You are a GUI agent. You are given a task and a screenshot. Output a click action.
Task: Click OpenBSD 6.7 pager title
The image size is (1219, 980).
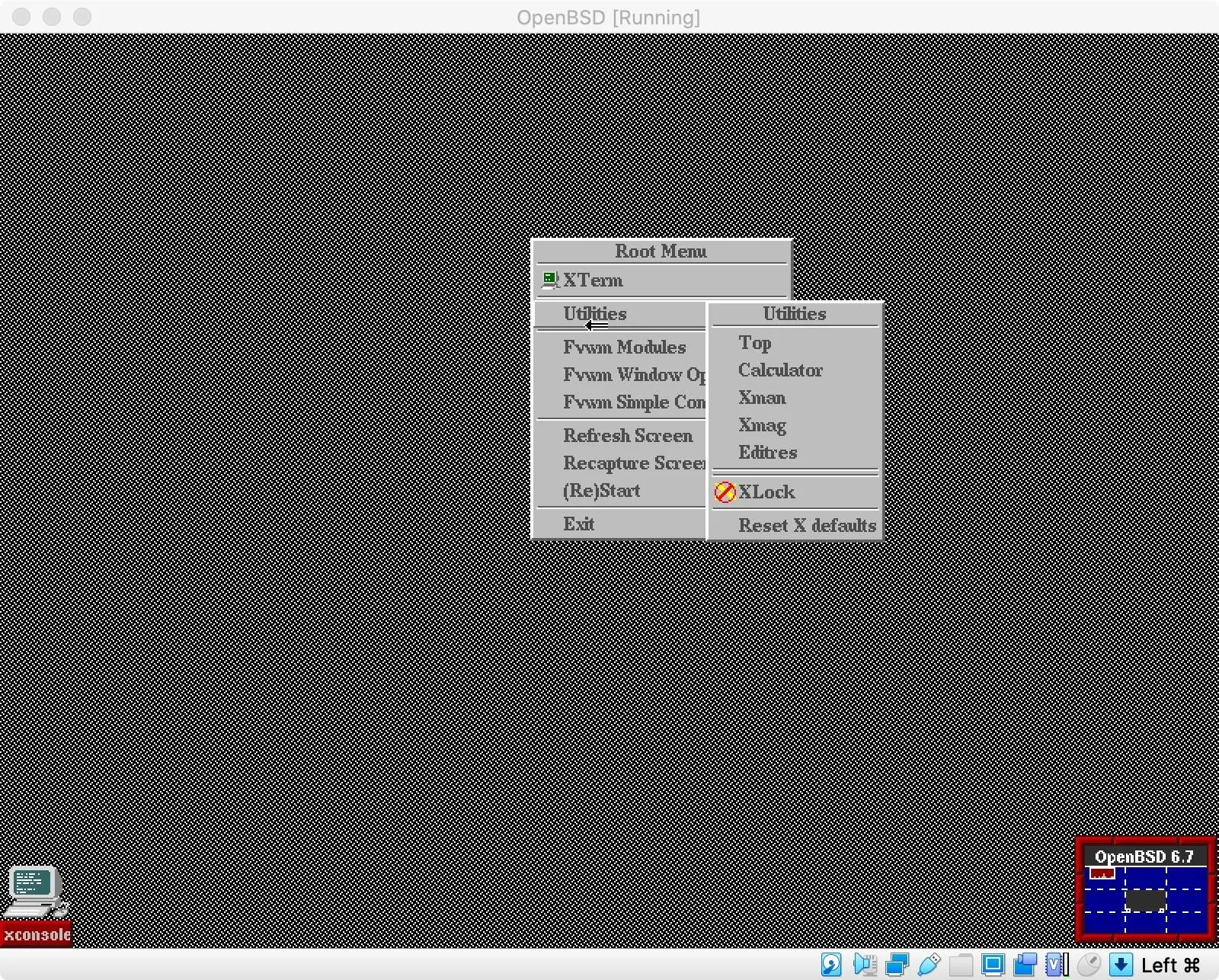coord(1144,857)
